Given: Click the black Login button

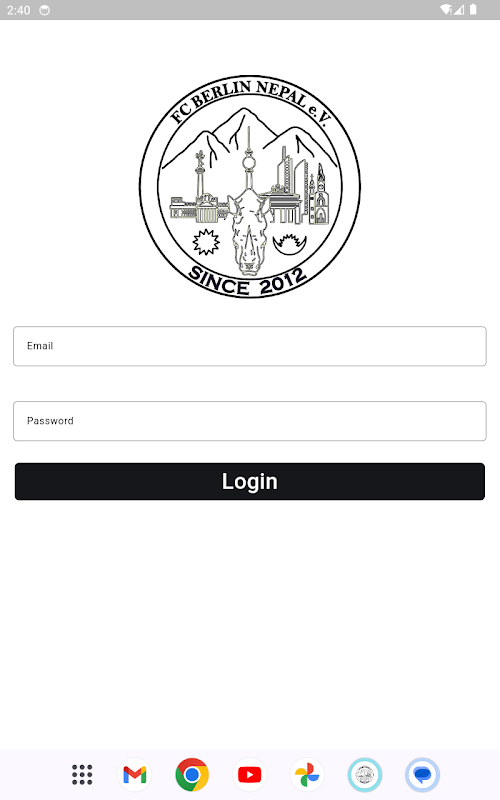Looking at the screenshot, I should (x=249, y=481).
